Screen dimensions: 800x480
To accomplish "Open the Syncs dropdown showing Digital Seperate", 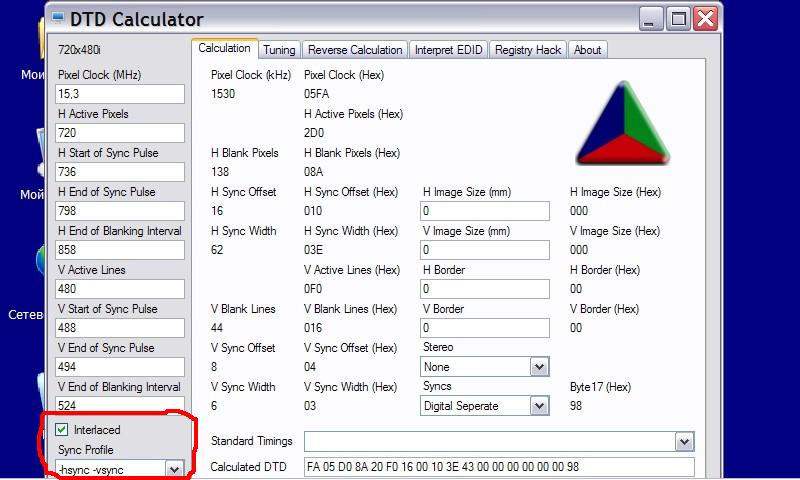I will 539,406.
